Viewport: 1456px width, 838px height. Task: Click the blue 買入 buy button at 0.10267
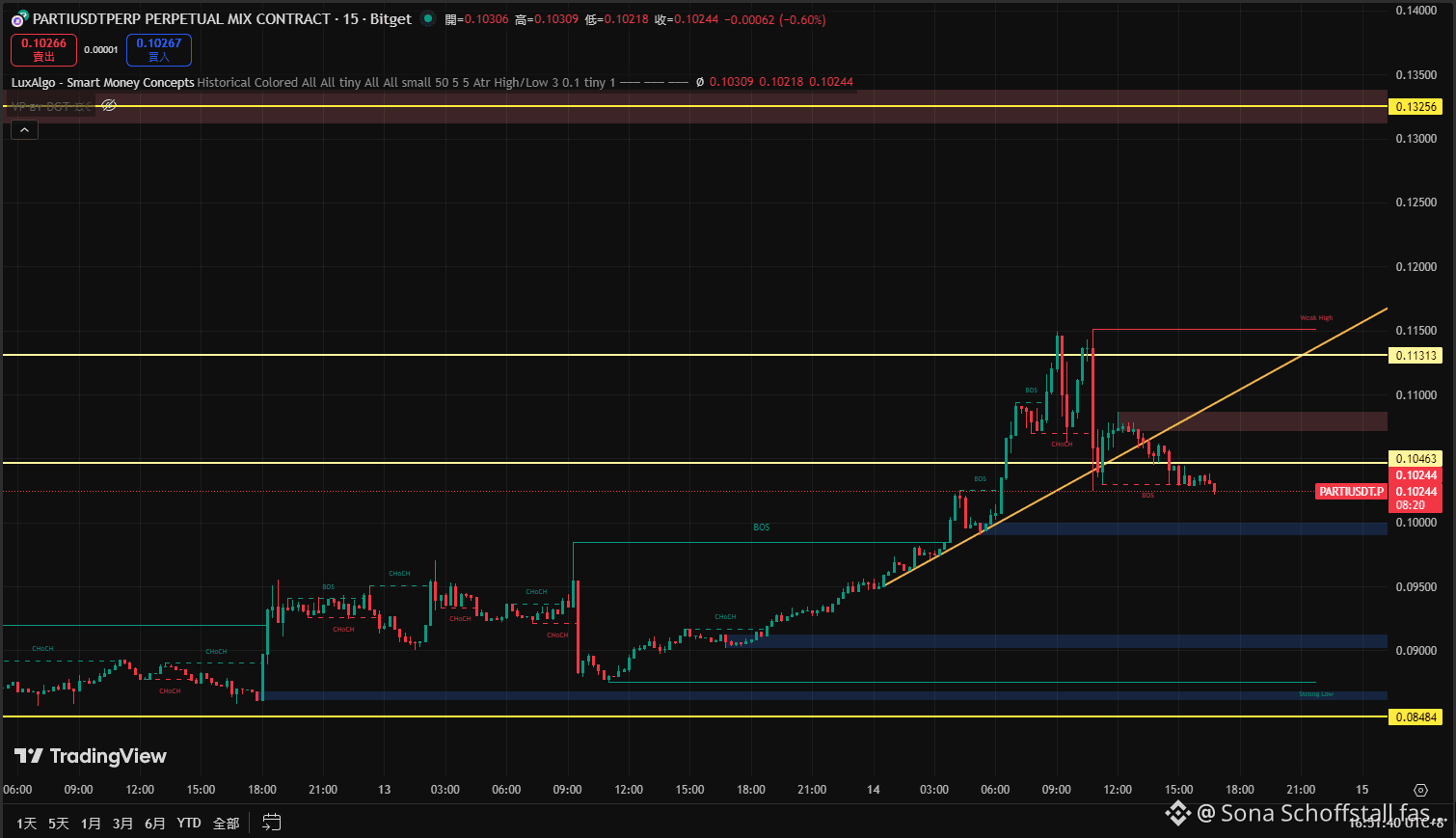(x=159, y=49)
